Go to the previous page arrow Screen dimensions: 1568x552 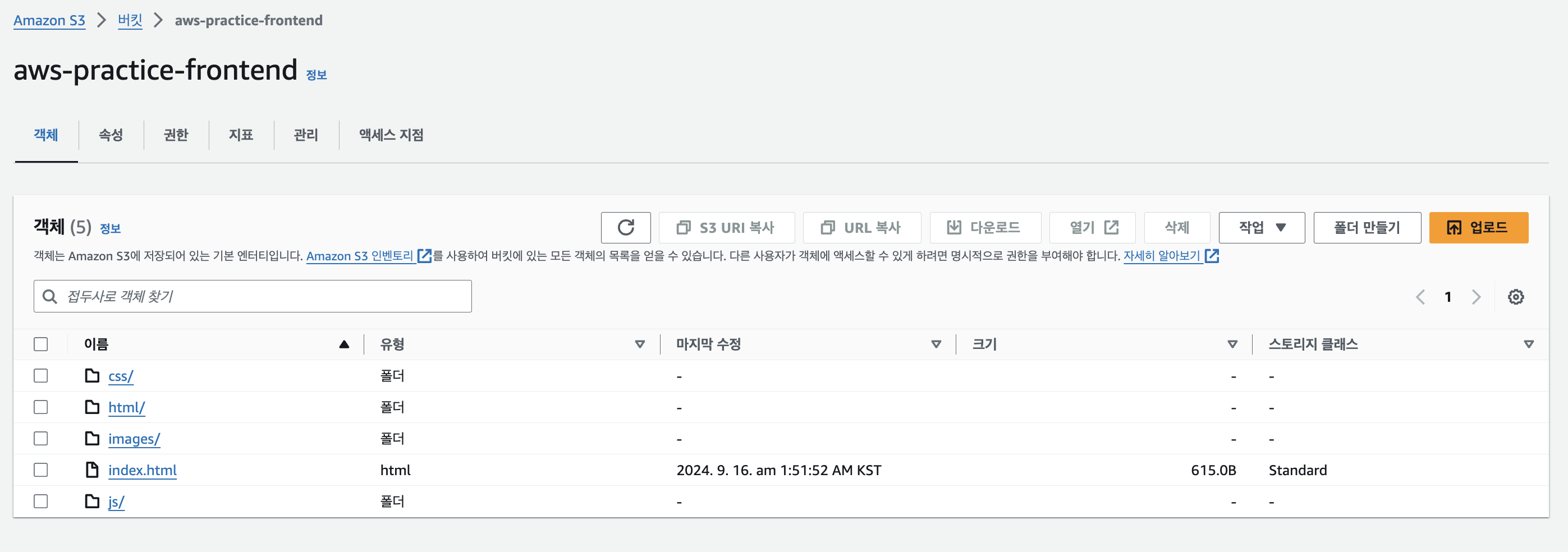coord(1420,297)
